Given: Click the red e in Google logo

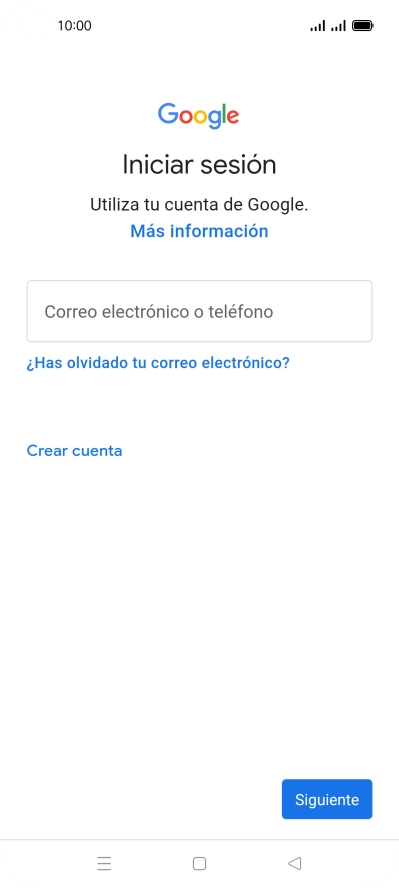Looking at the screenshot, I should pyautogui.click(x=234, y=117).
